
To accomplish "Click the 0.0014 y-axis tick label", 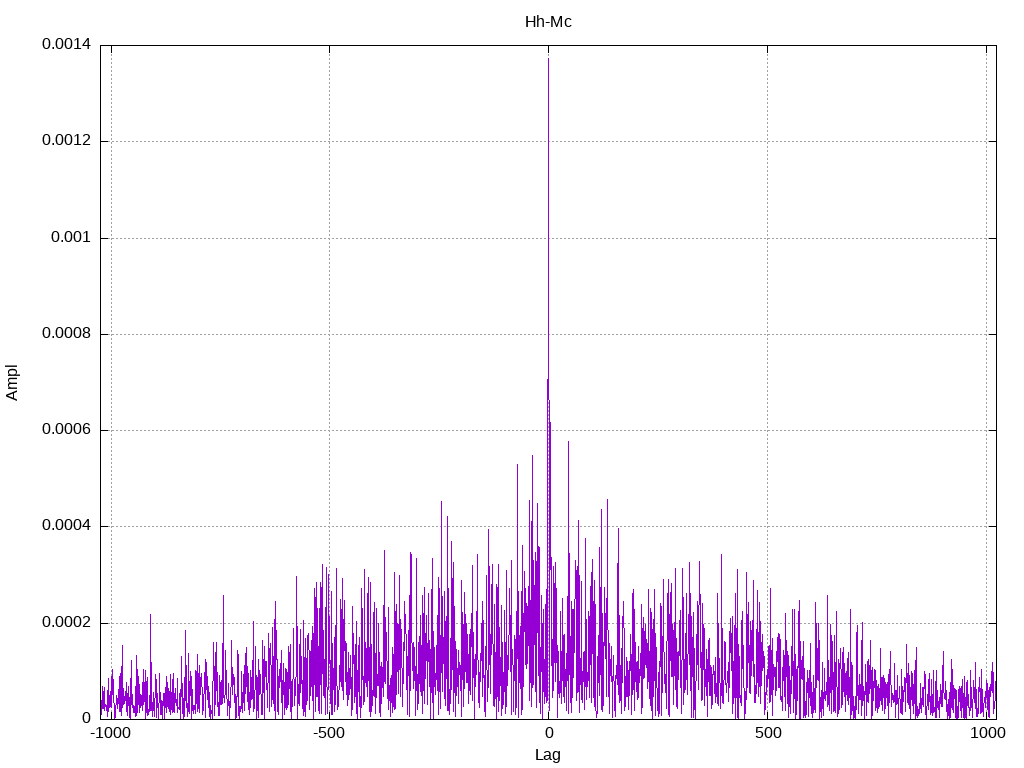I will click(67, 44).
